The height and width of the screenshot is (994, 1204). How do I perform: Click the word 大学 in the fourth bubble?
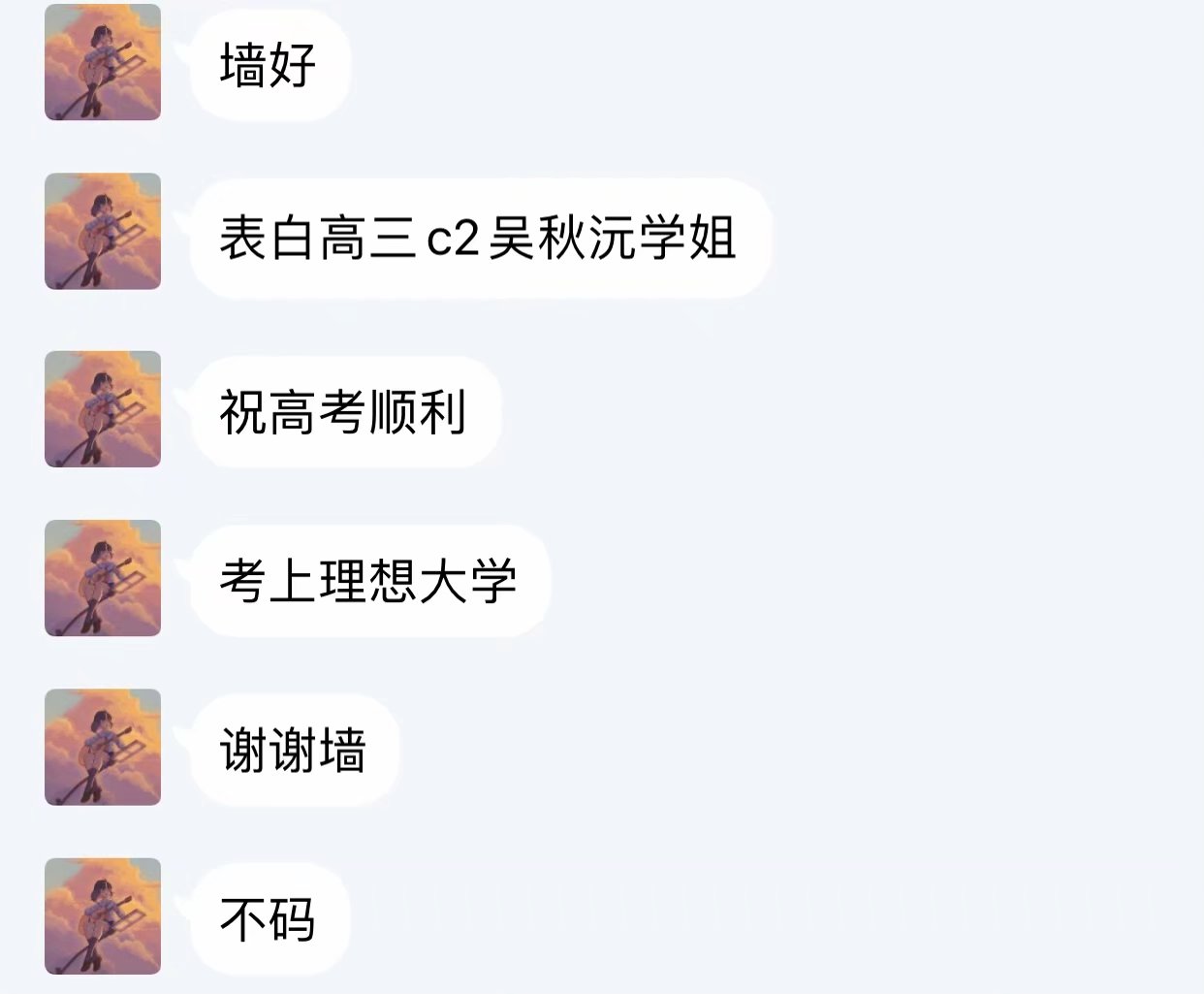(x=469, y=581)
